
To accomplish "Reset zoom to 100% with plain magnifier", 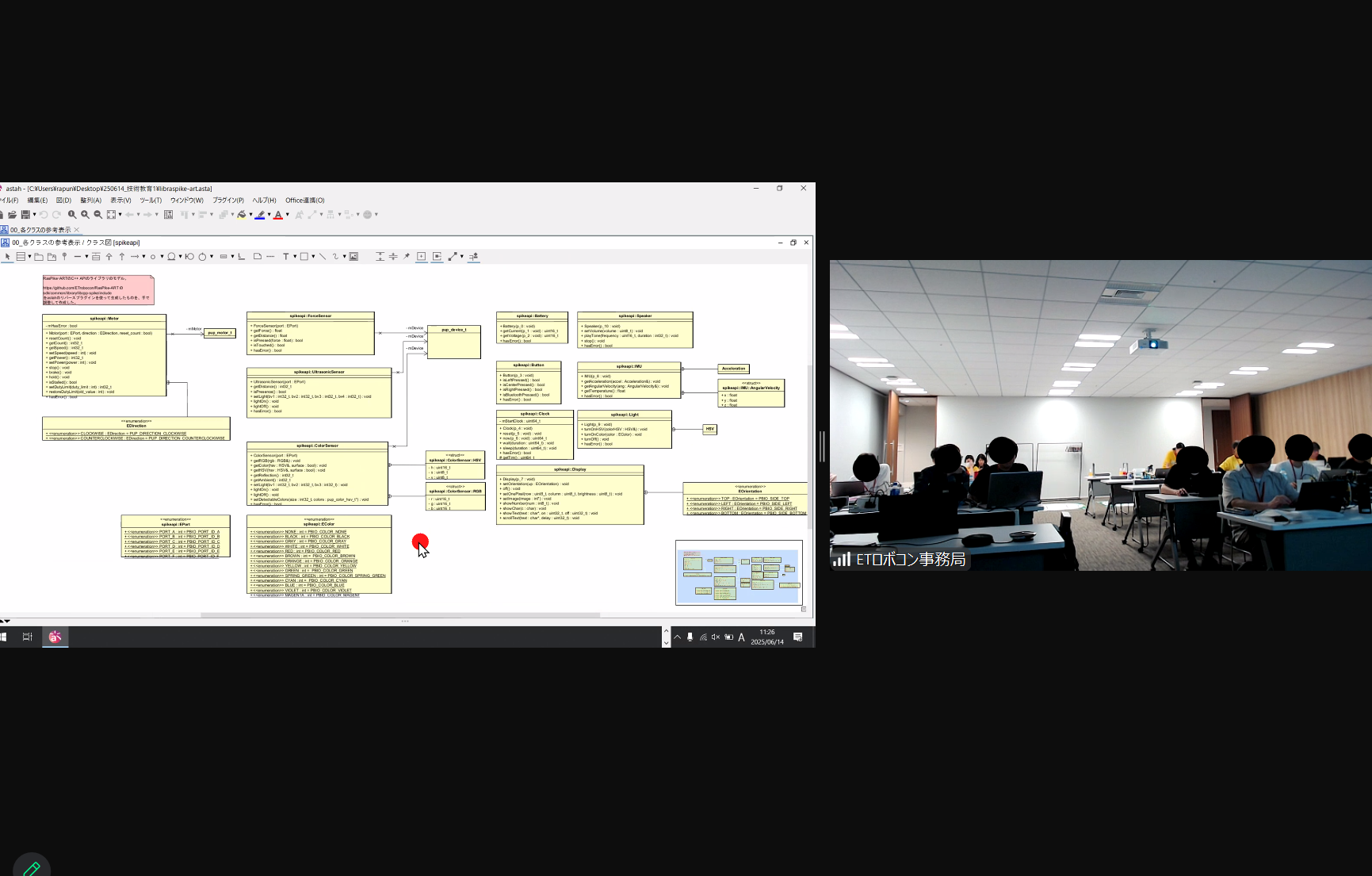I will click(72, 215).
